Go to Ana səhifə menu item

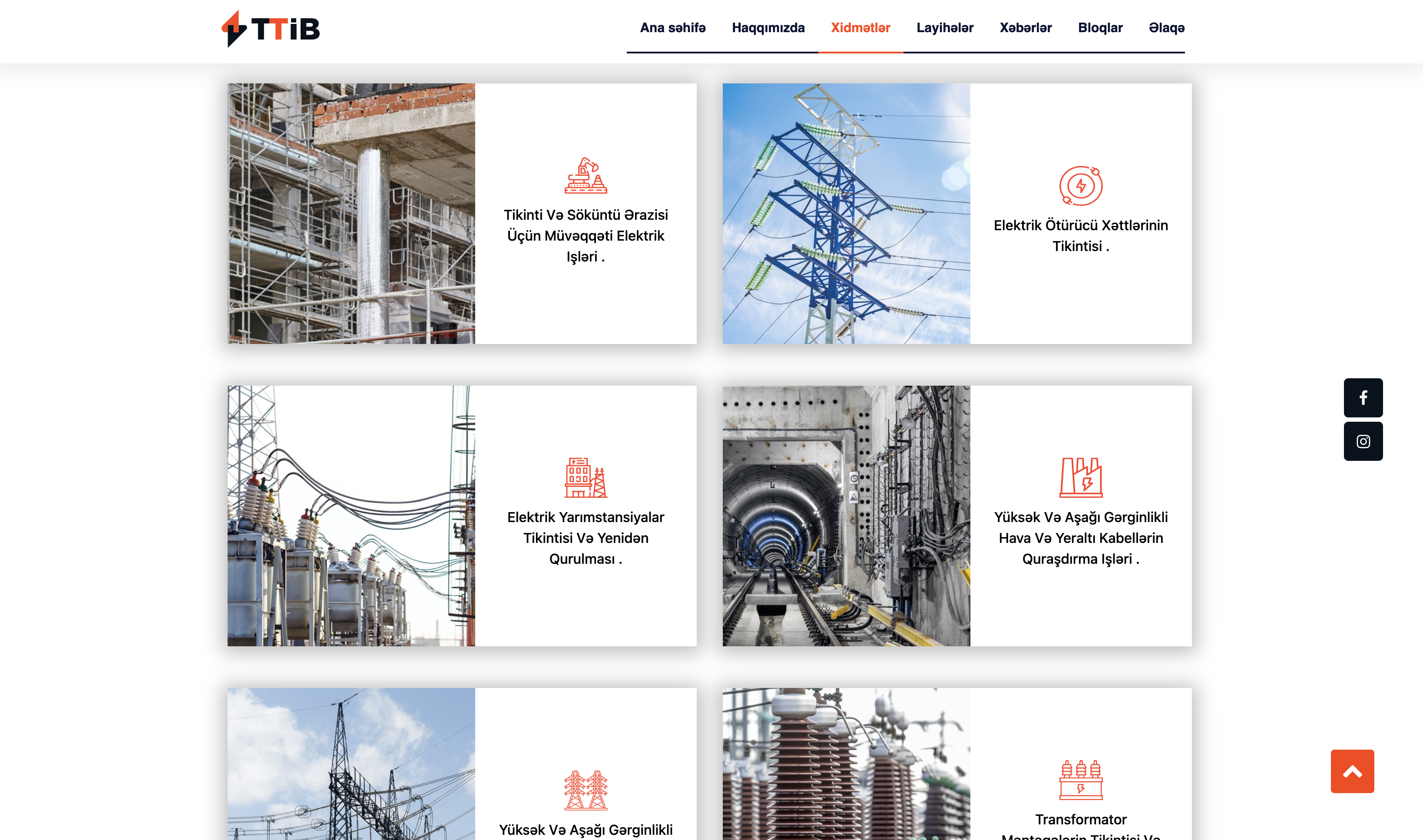(672, 28)
